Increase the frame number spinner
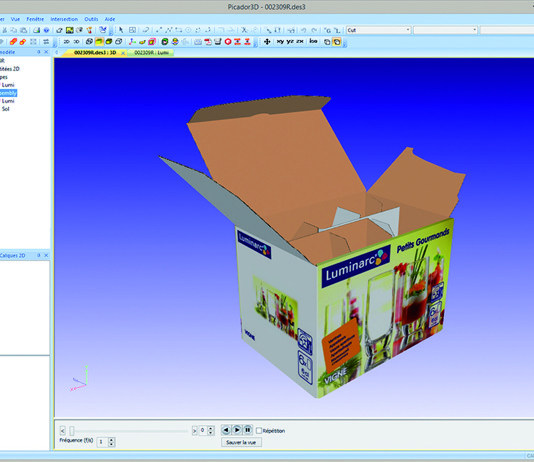Screen dimensions: 534x462 tap(210, 428)
